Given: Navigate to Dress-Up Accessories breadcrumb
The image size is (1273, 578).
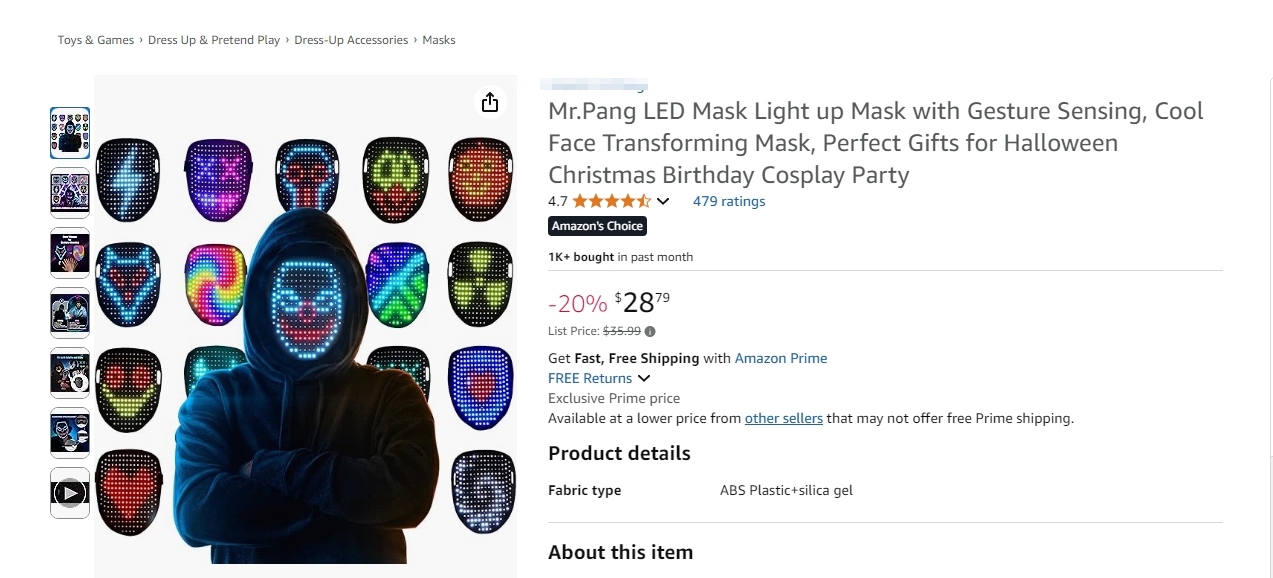Looking at the screenshot, I should click(350, 39).
